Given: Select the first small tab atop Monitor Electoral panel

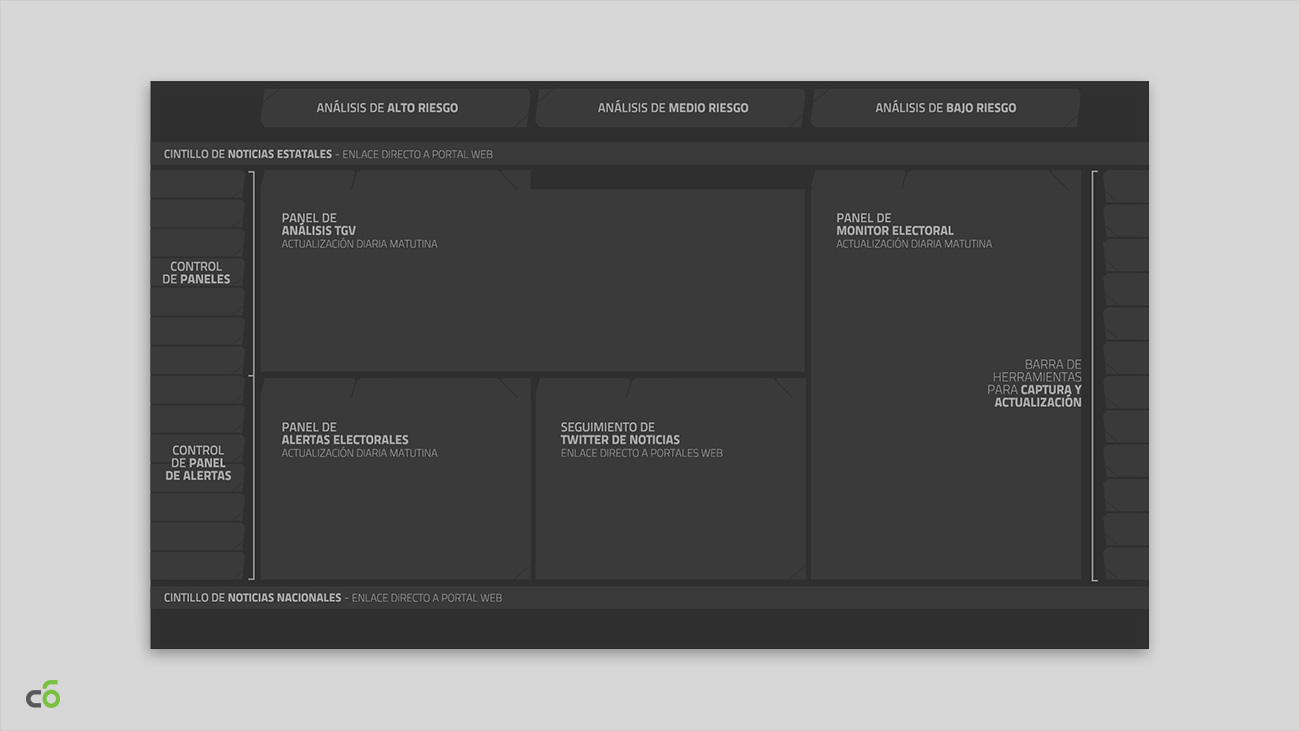Looking at the screenshot, I should 858,180.
